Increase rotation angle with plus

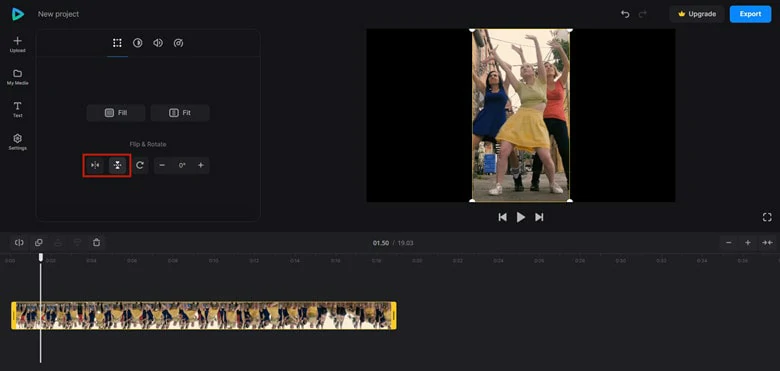[201, 166]
